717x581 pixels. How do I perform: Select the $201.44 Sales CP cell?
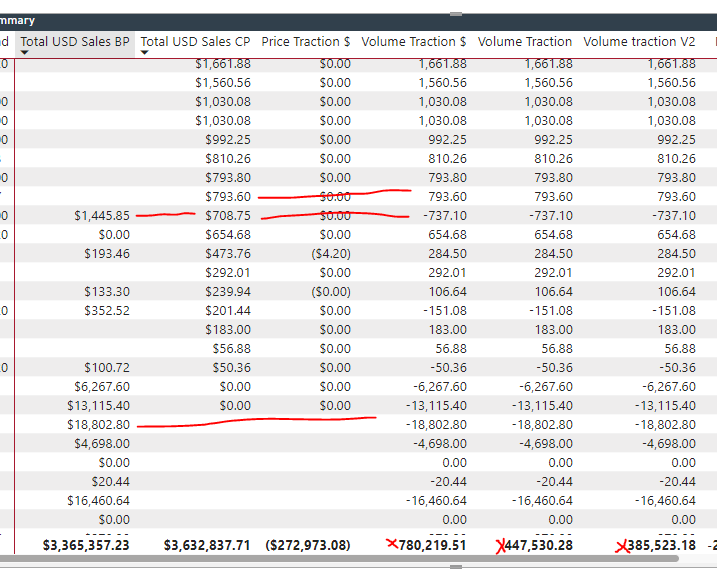tap(228, 311)
